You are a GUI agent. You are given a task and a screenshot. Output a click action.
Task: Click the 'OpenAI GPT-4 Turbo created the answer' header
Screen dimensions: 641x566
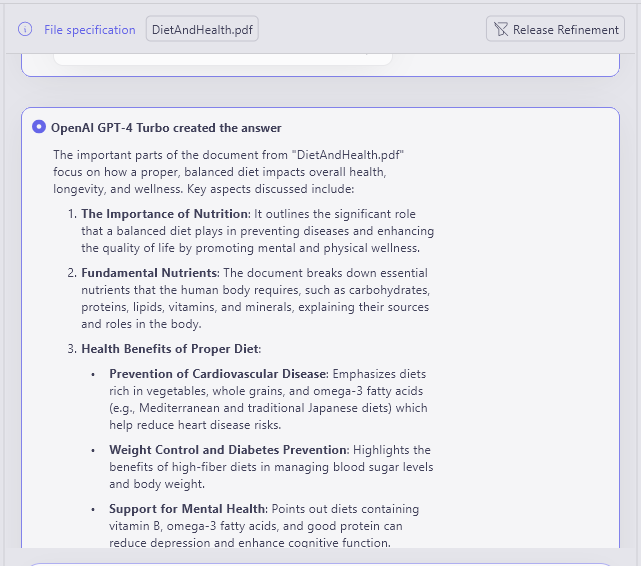point(166,128)
